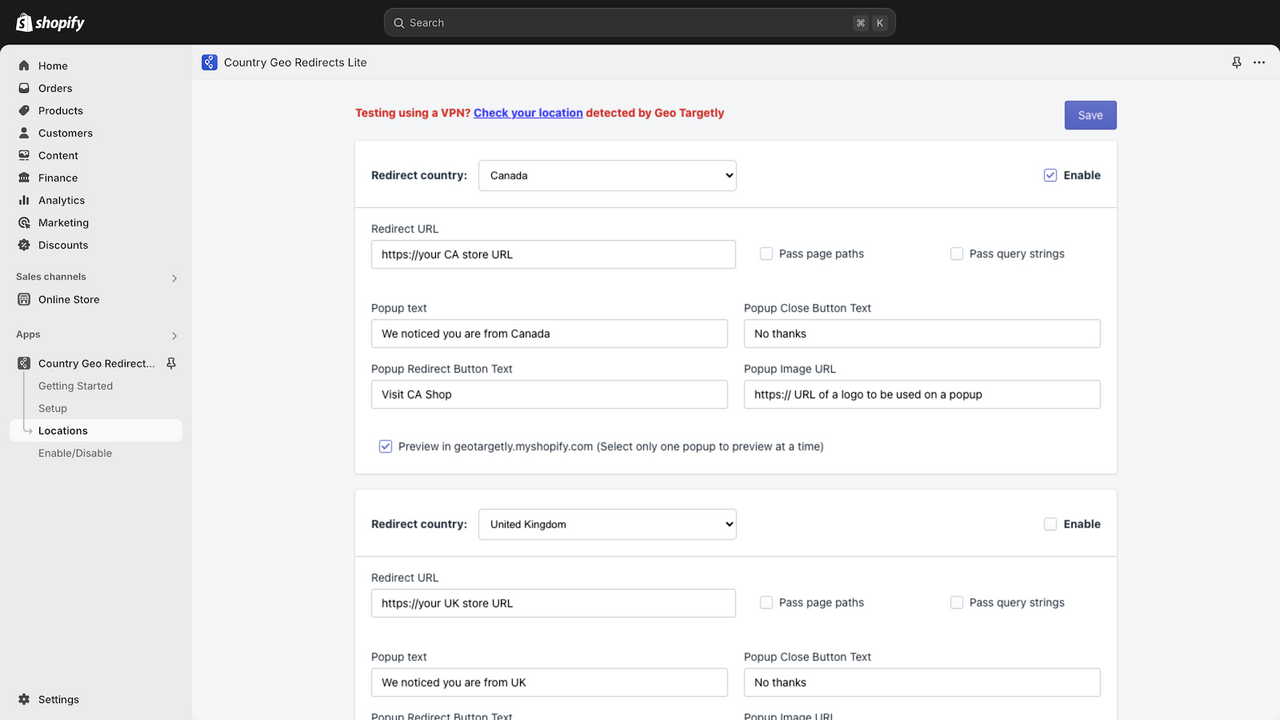Pin the Country Geo Redirects Lite app
The image size is (1280, 720).
pyautogui.click(x=1236, y=61)
